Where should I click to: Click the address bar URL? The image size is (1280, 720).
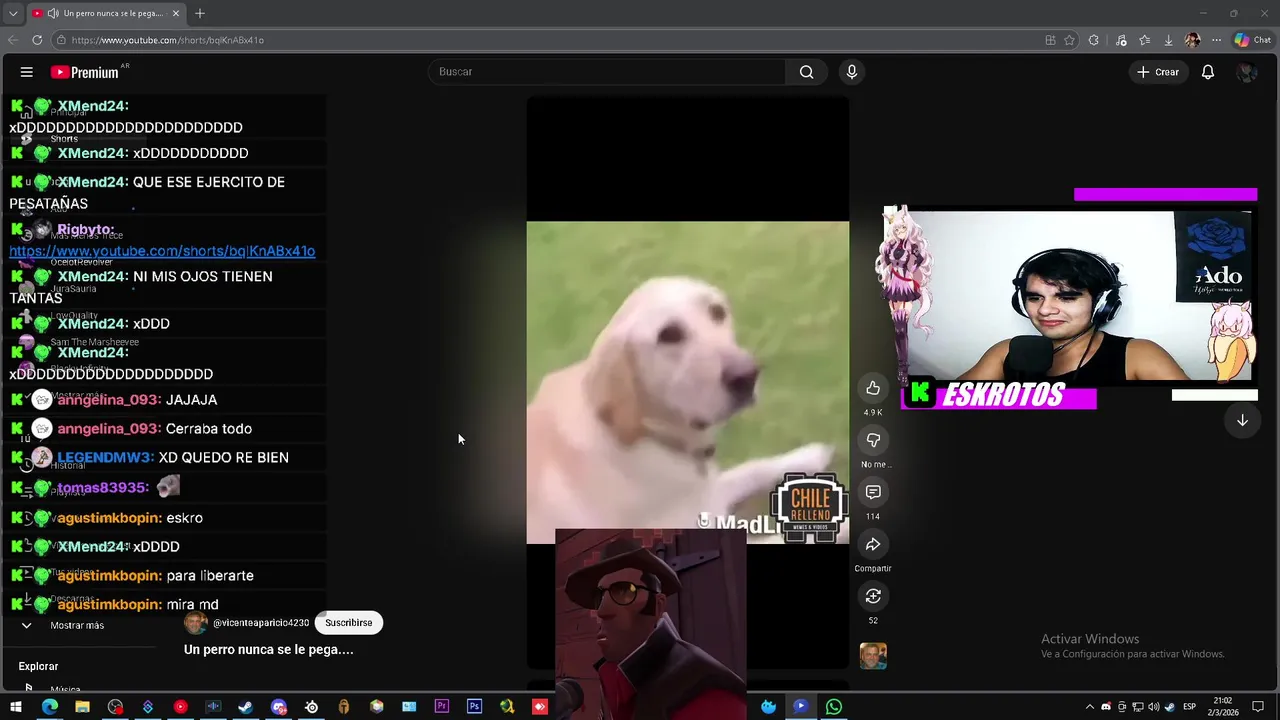pos(168,40)
